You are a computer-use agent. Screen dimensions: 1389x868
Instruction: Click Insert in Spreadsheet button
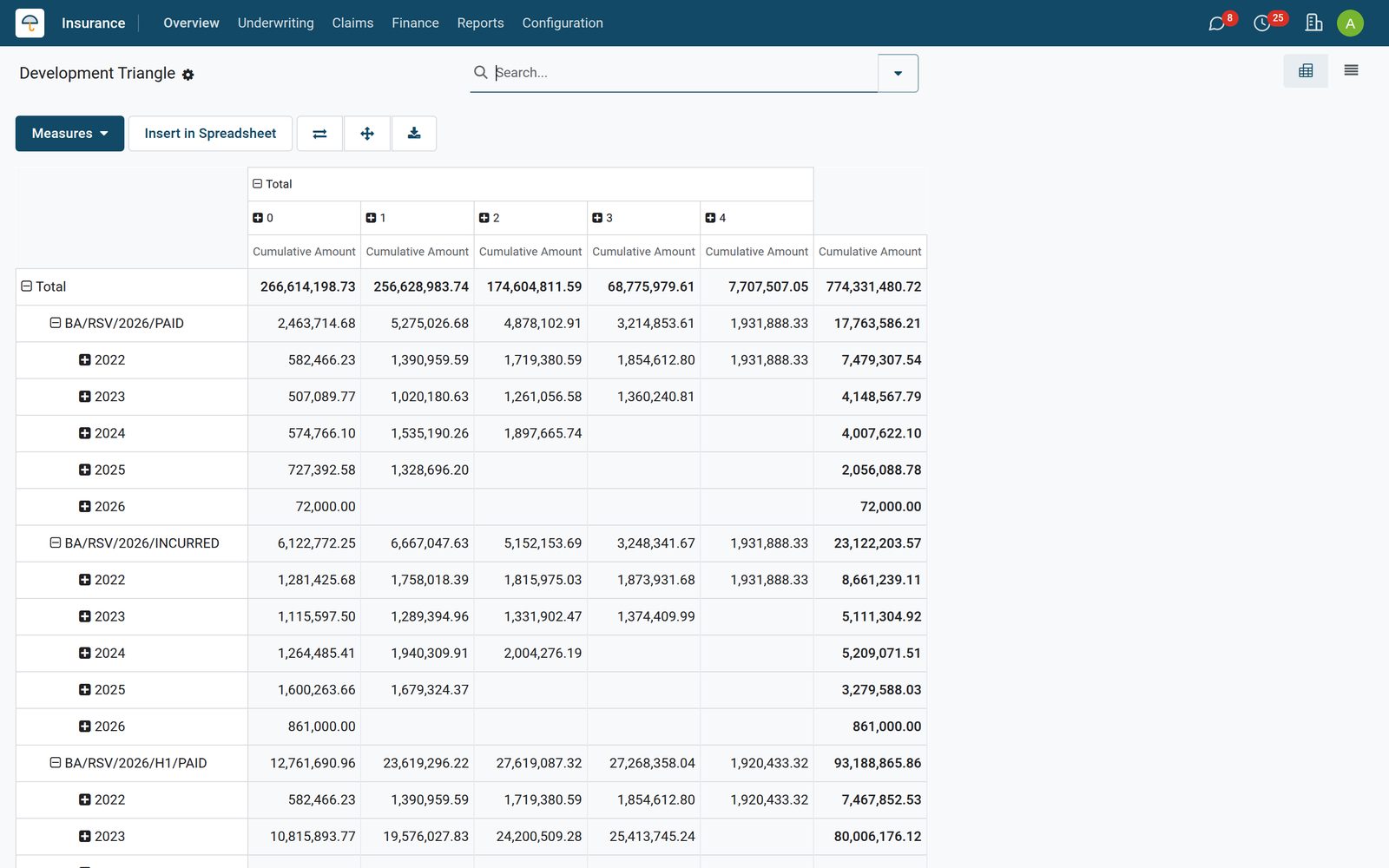coord(210,134)
